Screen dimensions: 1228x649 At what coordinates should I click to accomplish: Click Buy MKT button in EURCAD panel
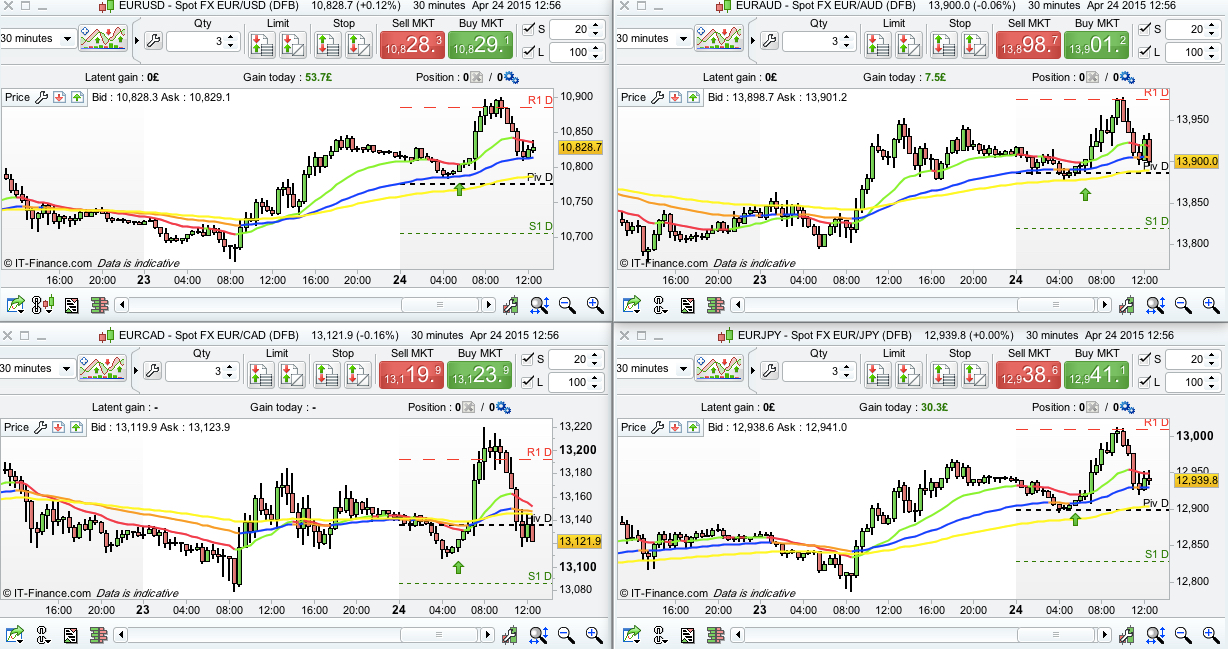tap(480, 375)
